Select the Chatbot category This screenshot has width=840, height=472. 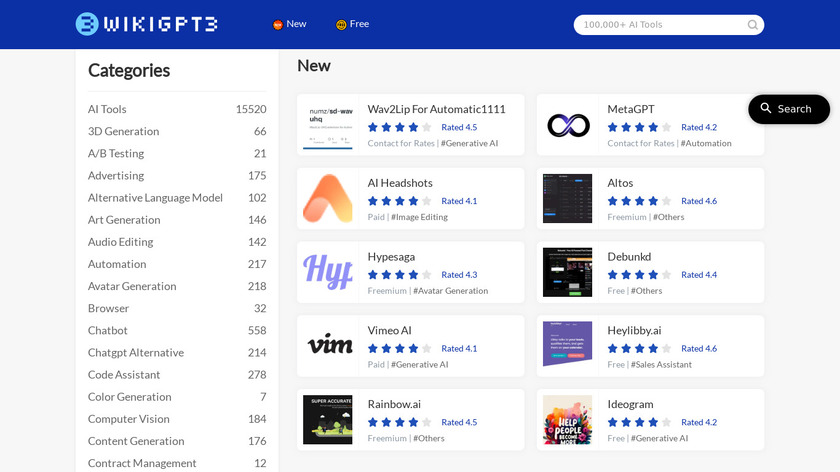point(177,331)
